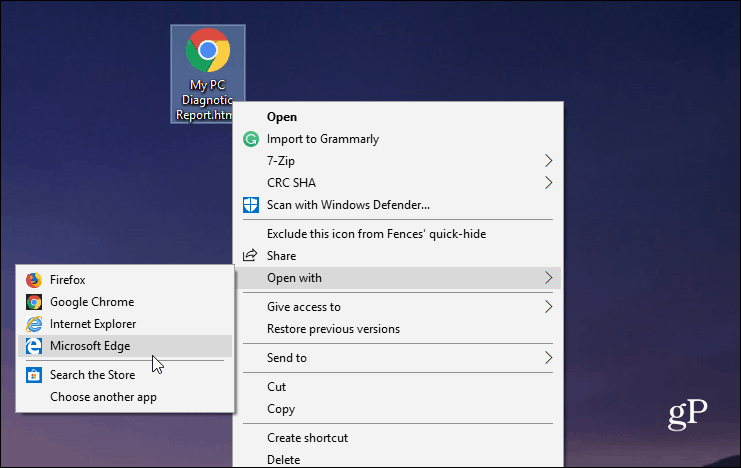Click the Microsoft Store bag icon
741x468 pixels.
click(34, 375)
